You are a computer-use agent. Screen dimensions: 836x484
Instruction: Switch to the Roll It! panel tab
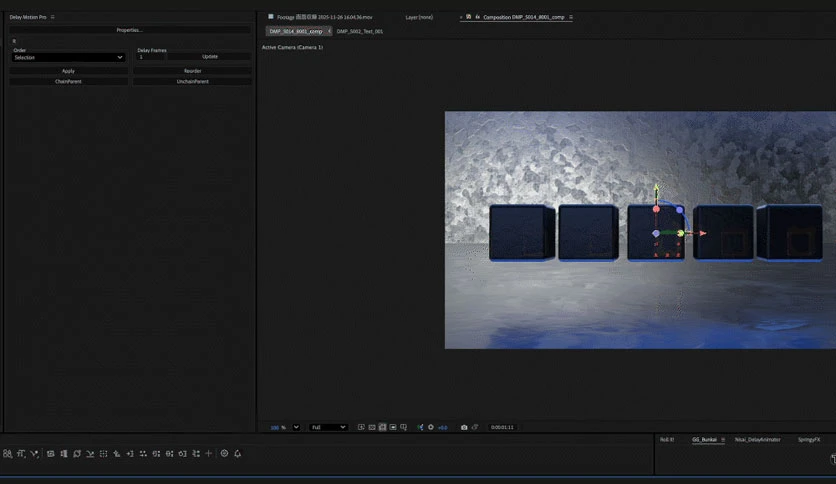coord(667,440)
